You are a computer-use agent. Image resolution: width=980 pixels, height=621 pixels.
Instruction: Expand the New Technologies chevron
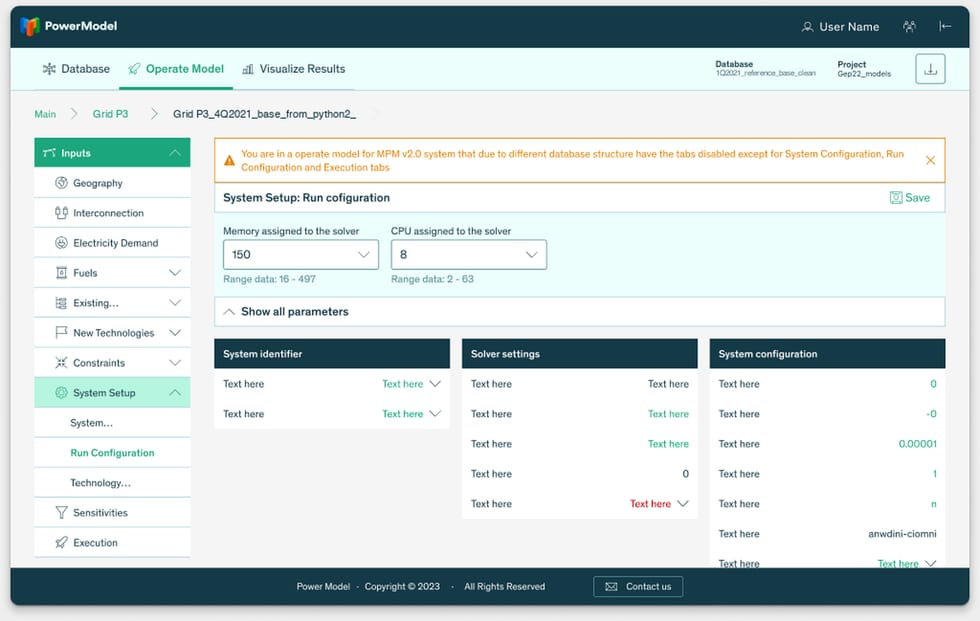coord(175,333)
